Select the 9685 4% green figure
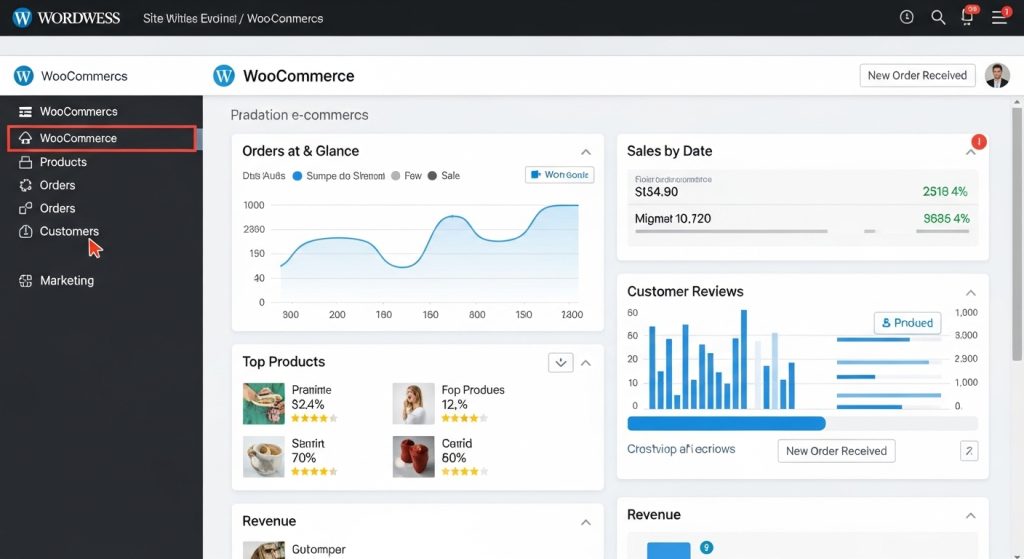Viewport: 1024px width, 559px height. (946, 219)
